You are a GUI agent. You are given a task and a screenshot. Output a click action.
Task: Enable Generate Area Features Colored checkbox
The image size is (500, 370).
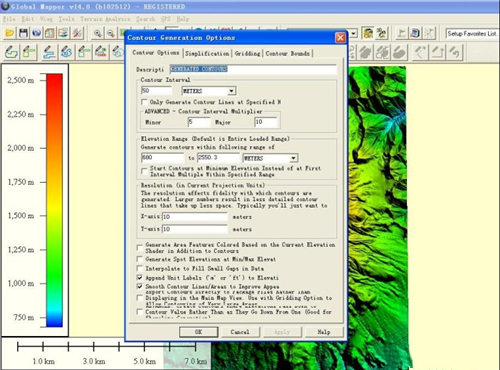(x=140, y=248)
